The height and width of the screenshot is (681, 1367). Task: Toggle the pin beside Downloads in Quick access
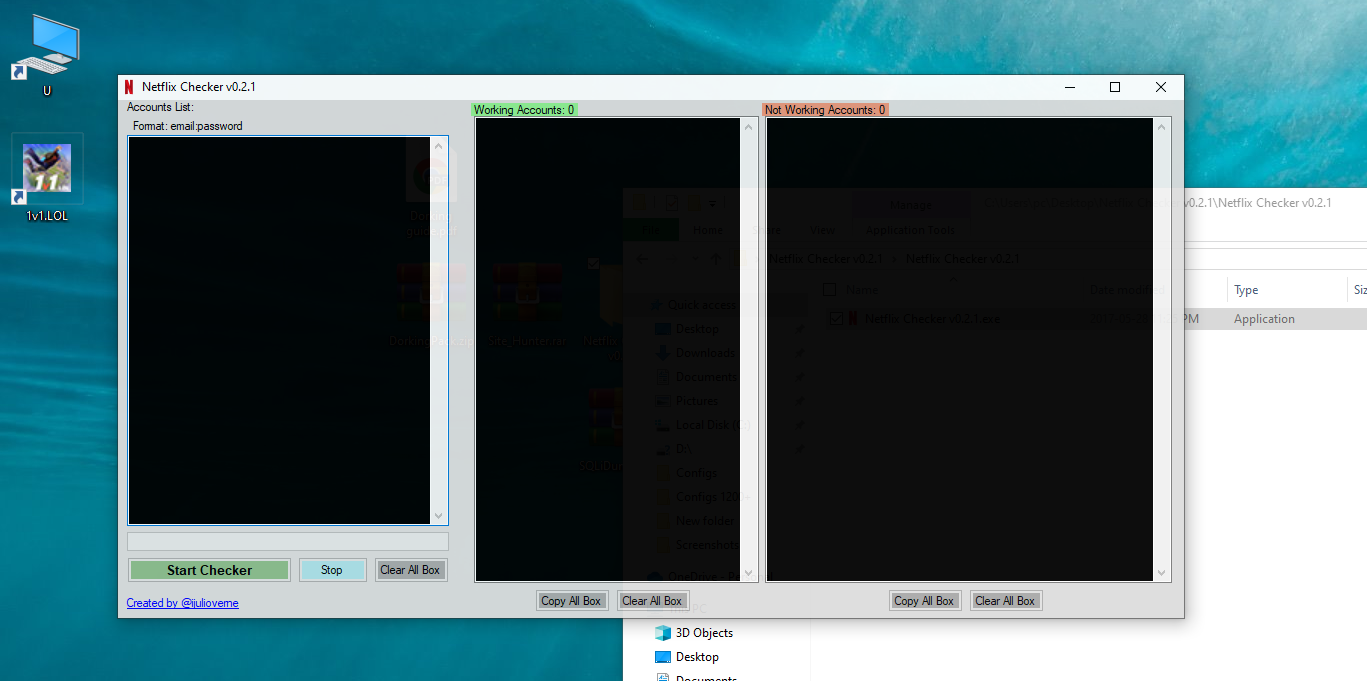[799, 352]
